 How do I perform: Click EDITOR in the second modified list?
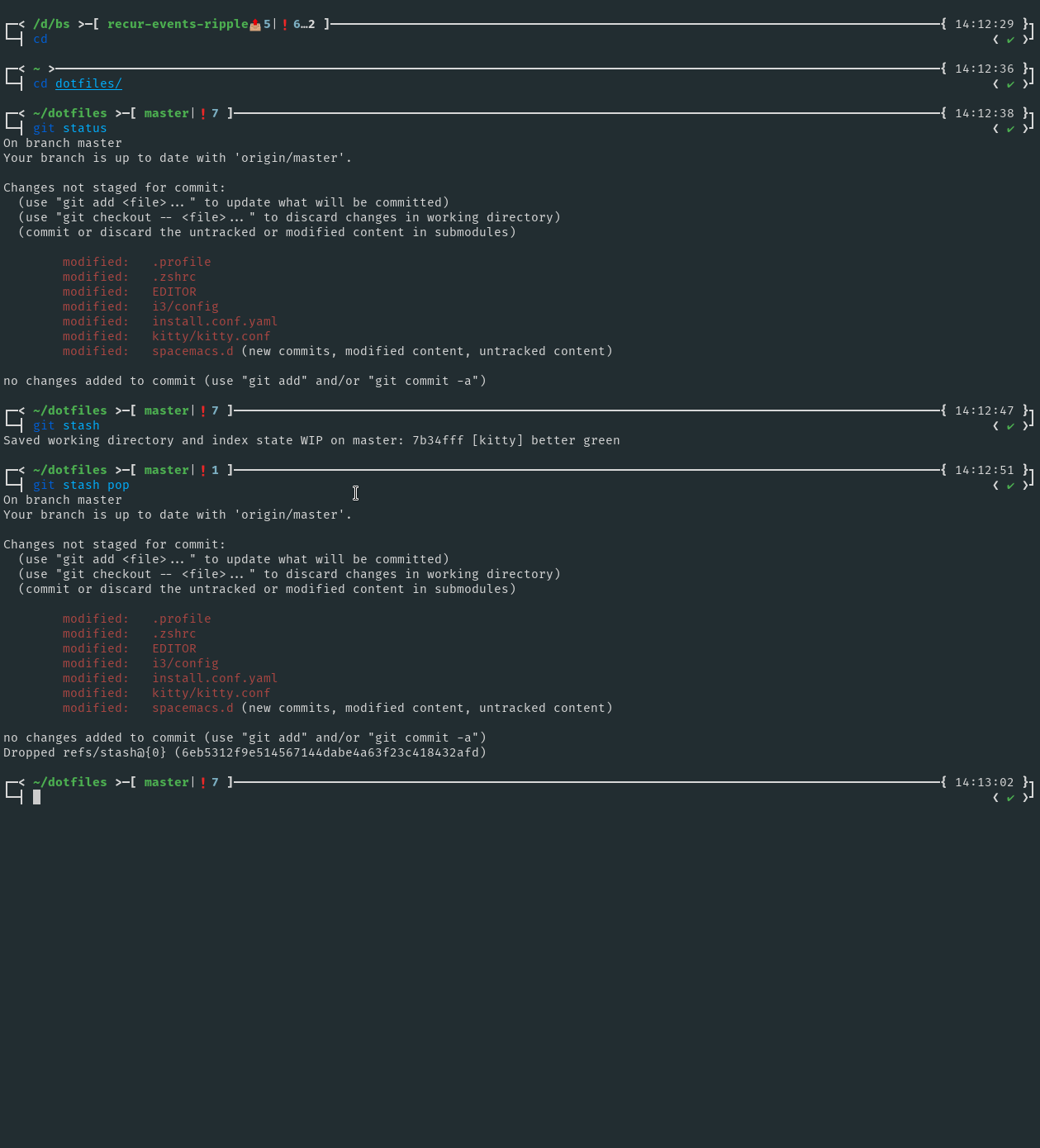174,648
